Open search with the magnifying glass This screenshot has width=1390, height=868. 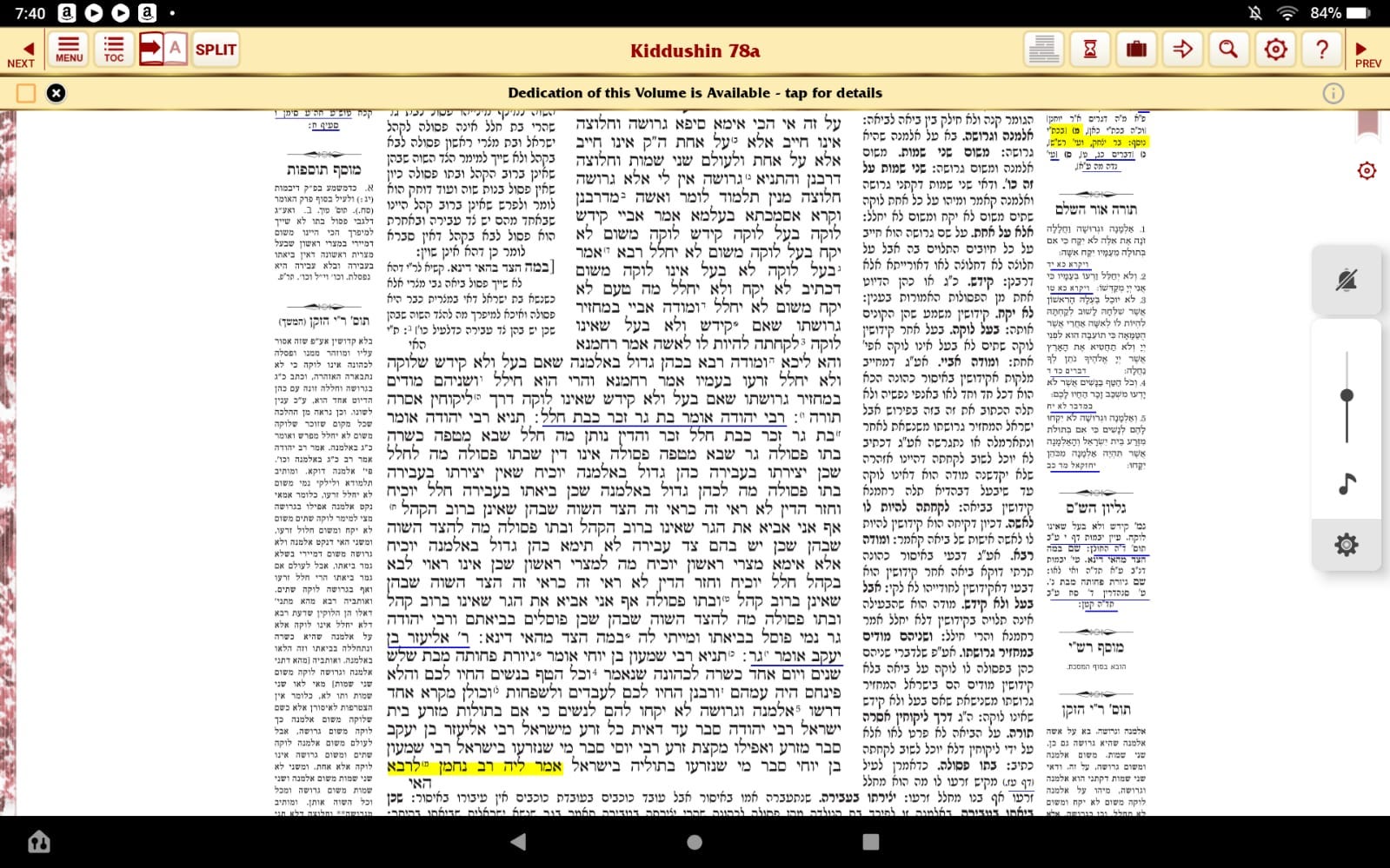pos(1228,50)
